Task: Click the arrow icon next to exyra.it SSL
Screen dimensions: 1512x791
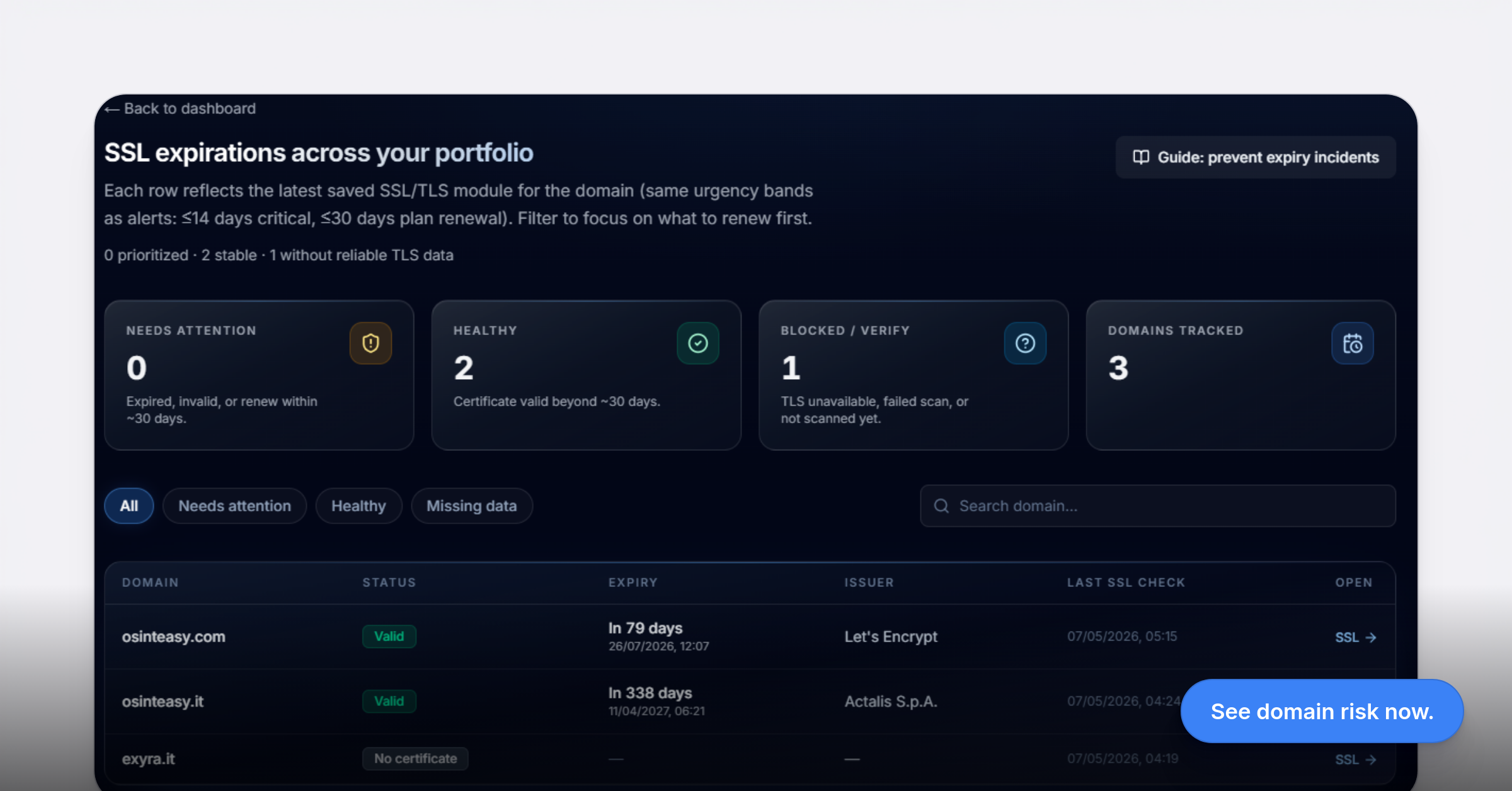Action: coord(1371,760)
